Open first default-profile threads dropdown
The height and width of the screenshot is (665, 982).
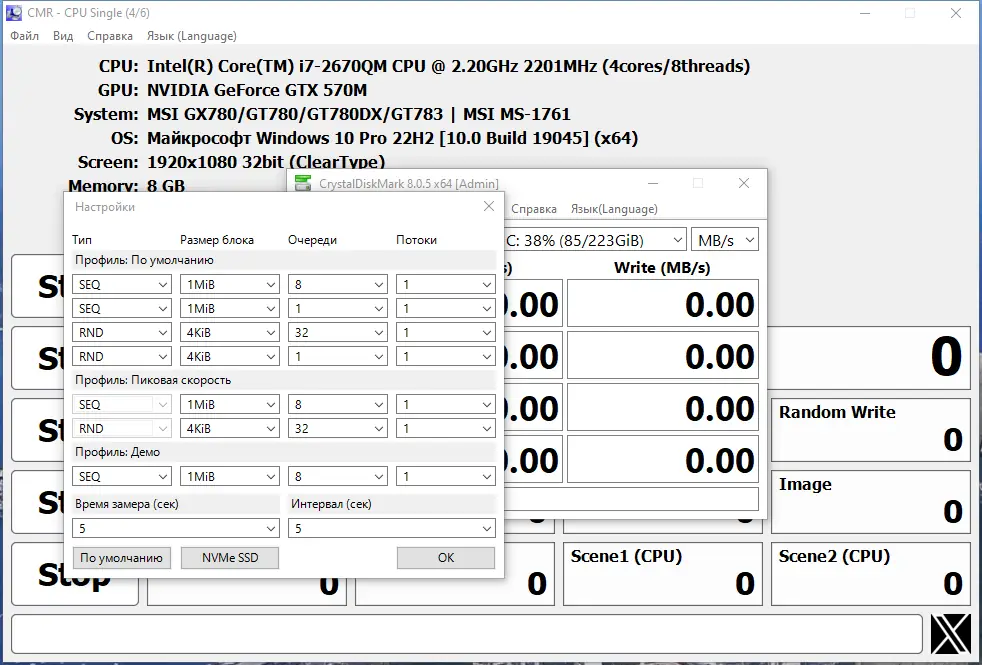[445, 284]
